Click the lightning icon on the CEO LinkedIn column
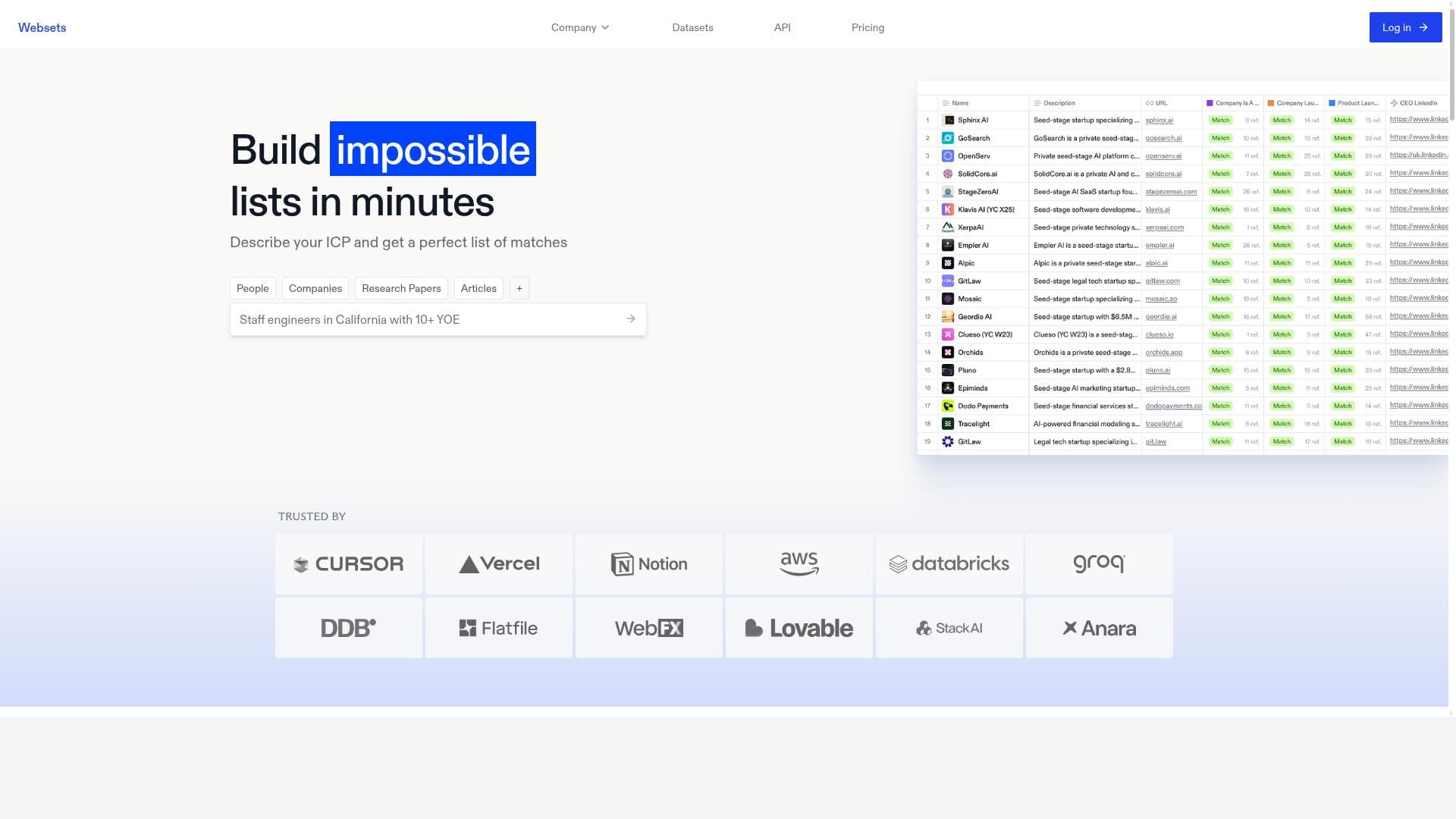Screen dimensions: 1456x819 (1393, 102)
